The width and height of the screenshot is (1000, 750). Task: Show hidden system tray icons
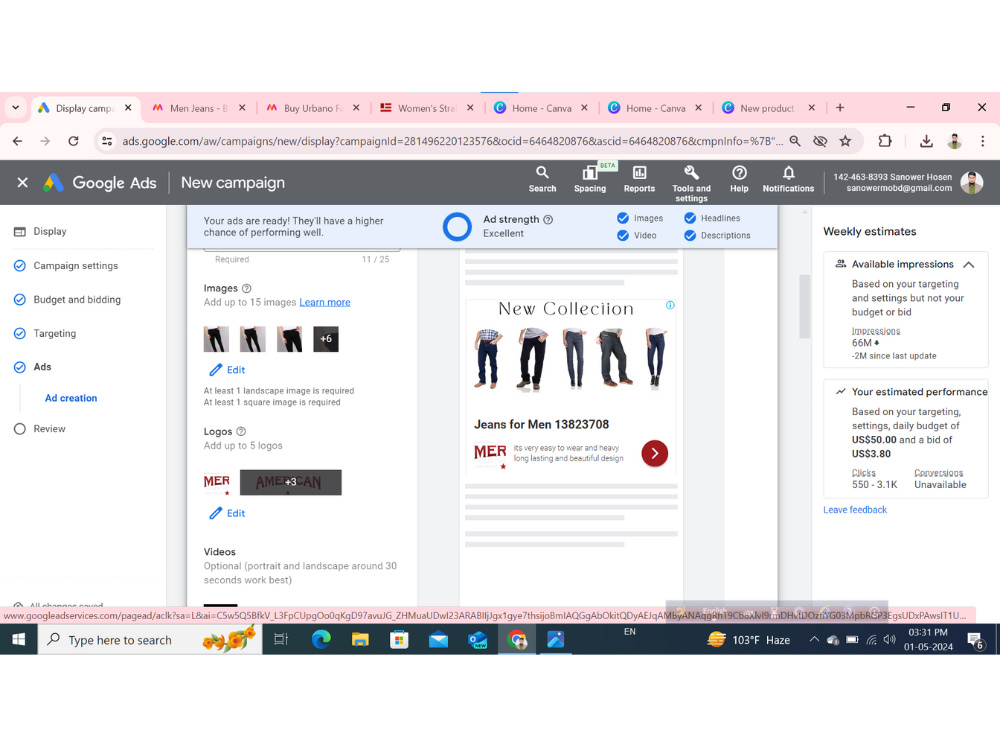[x=814, y=640]
